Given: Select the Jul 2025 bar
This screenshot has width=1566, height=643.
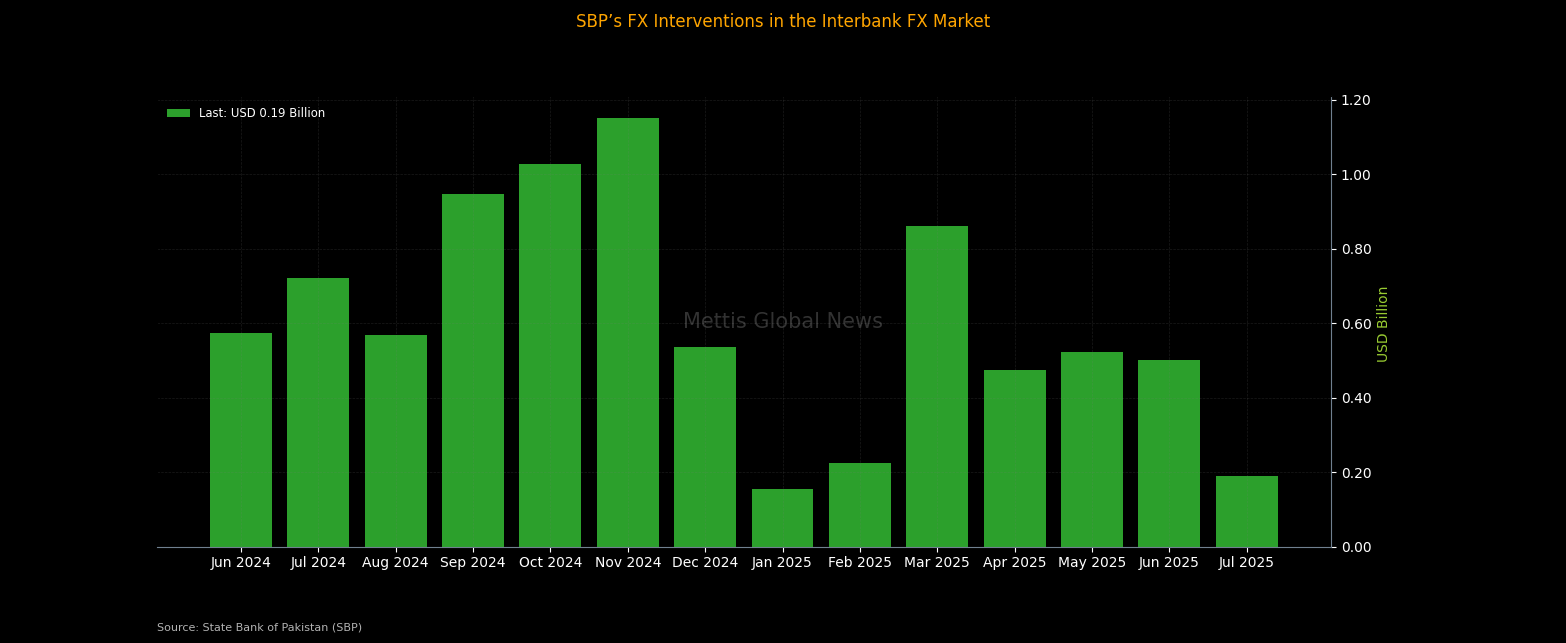Looking at the screenshot, I should tap(1246, 511).
